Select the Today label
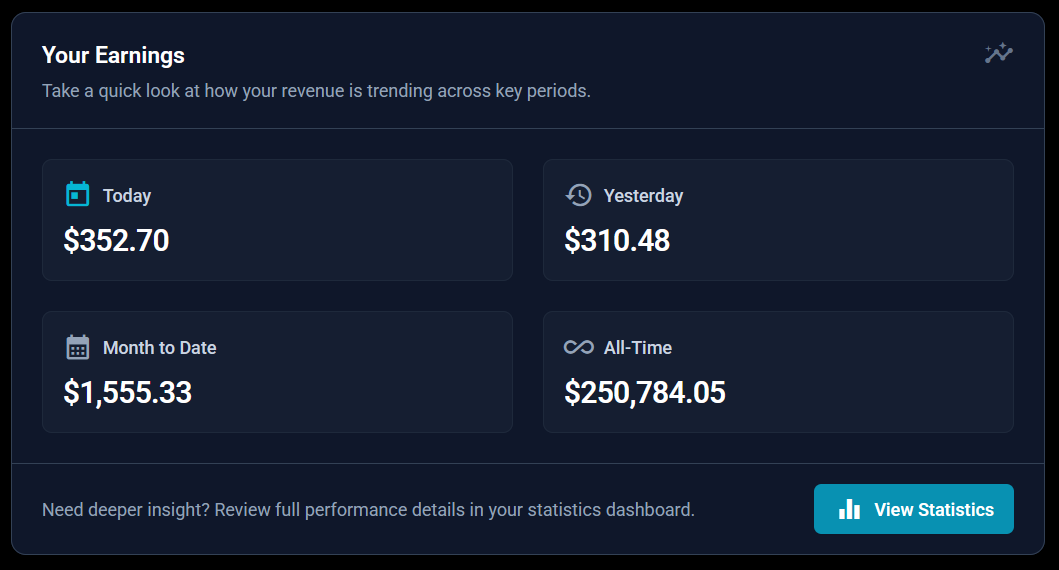Screen dimensions: 1059x570 click(x=127, y=196)
